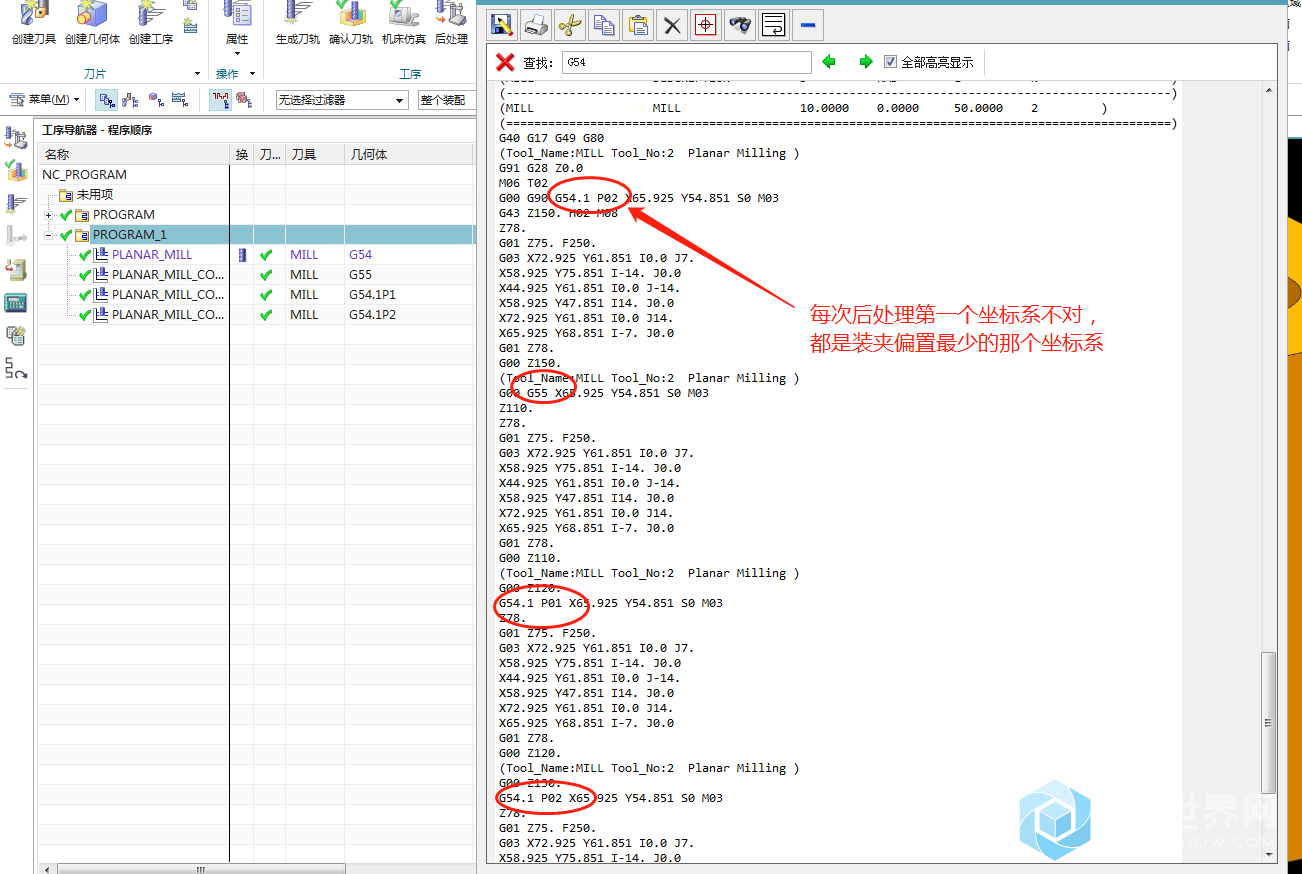Image resolution: width=1302 pixels, height=874 pixels.
Task: Click the 刀具 column header
Action: pyautogui.click(x=315, y=154)
